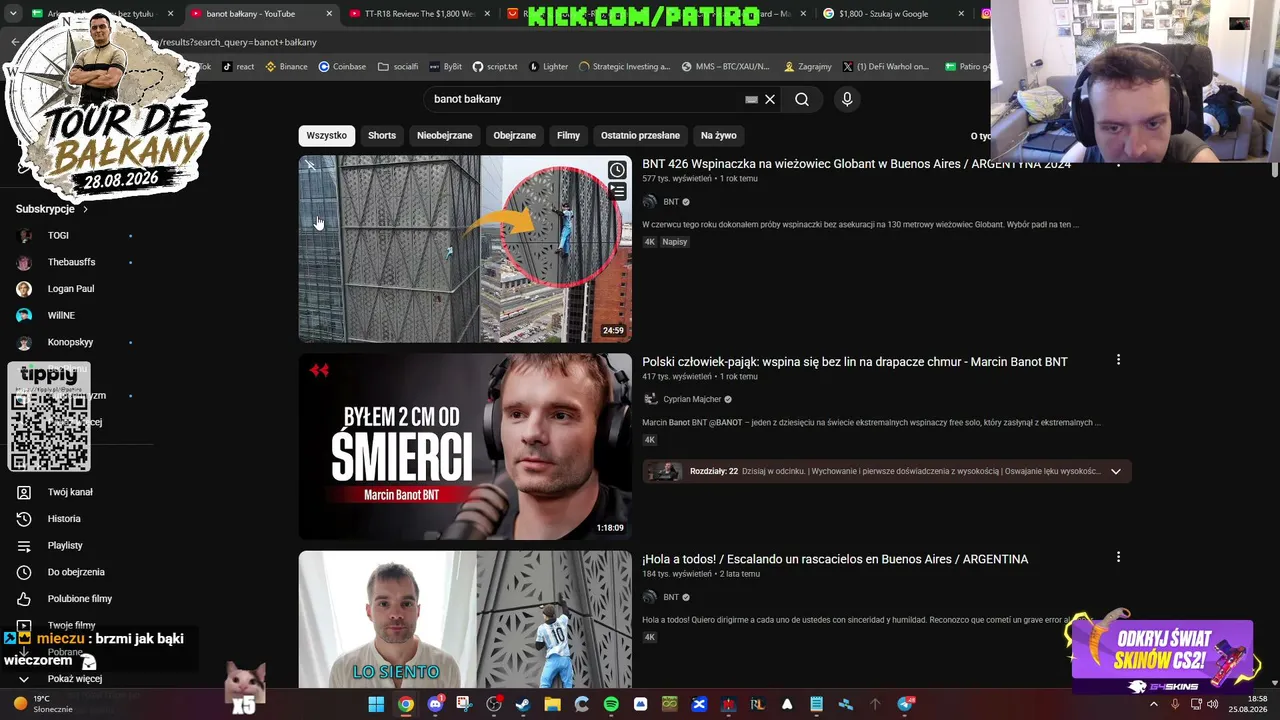The width and height of the screenshot is (1280, 720).
Task: Select the Shorts filter chip
Action: [x=382, y=136]
